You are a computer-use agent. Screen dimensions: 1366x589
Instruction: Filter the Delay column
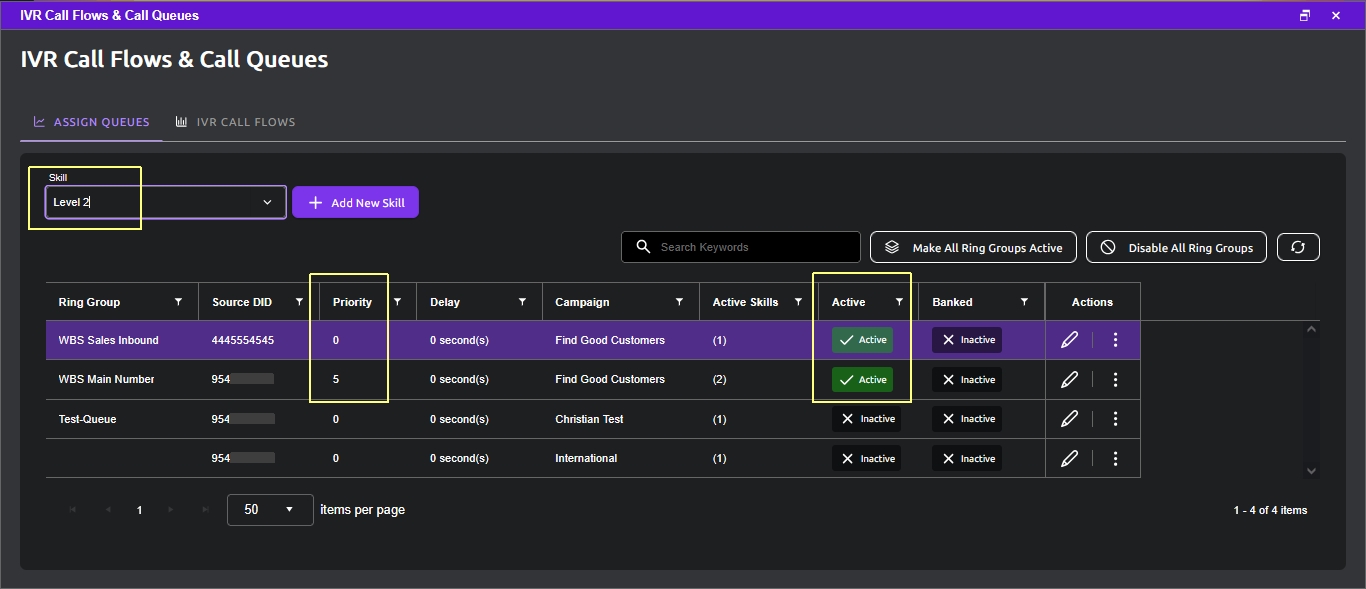[x=522, y=302]
